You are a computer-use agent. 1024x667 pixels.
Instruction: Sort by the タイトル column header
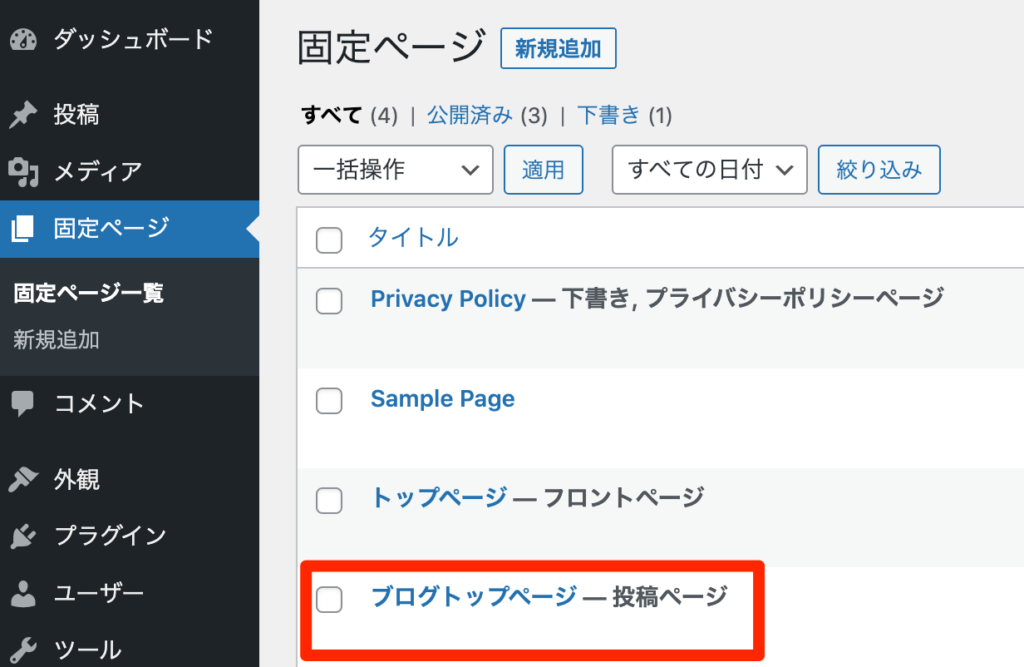point(413,238)
